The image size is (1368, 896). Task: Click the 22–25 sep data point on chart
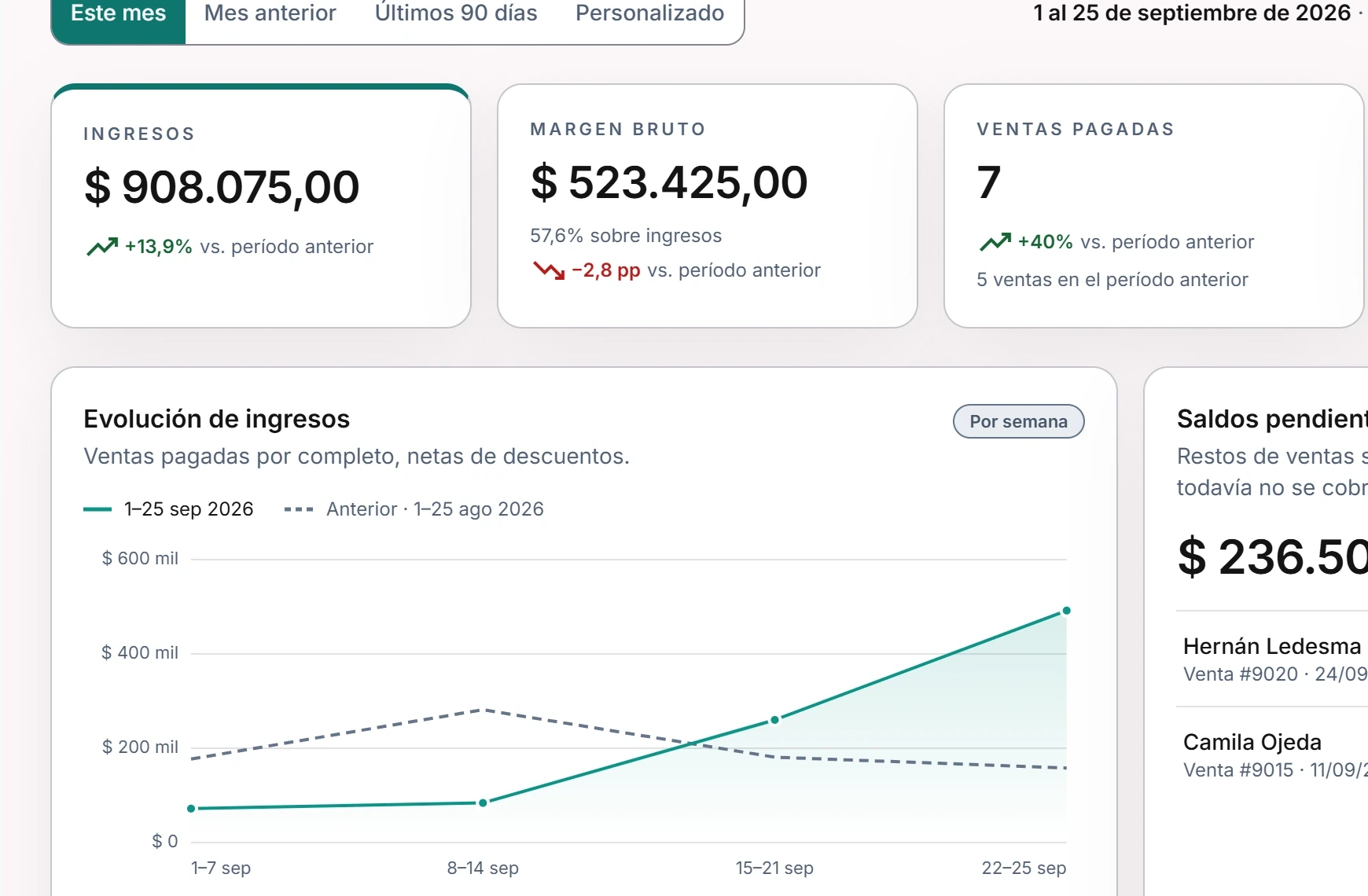click(1066, 611)
